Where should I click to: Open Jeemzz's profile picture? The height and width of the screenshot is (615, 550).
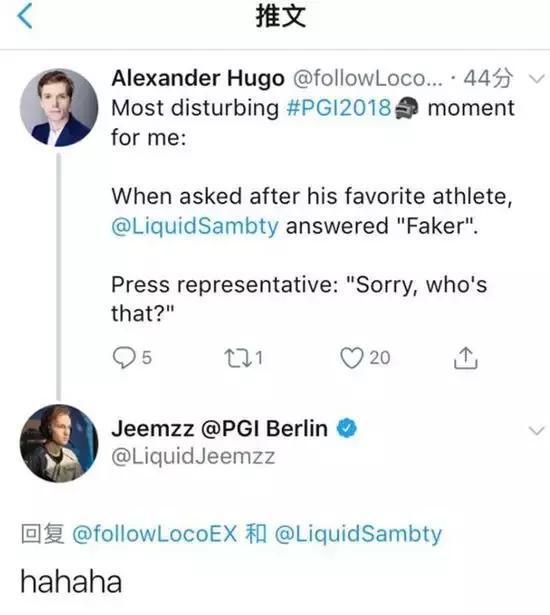59,443
